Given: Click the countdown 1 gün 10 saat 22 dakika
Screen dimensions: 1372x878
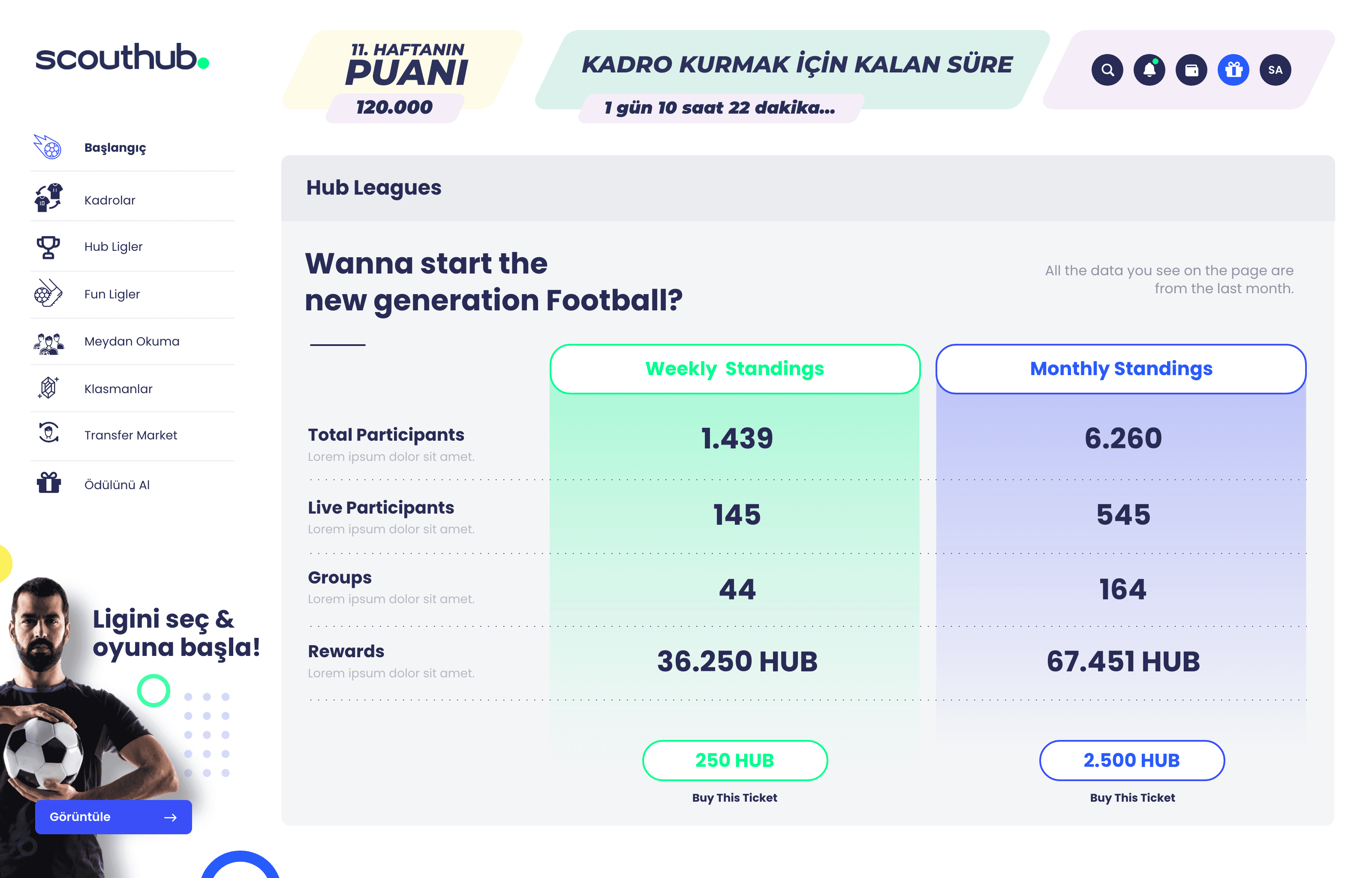Looking at the screenshot, I should [719, 108].
